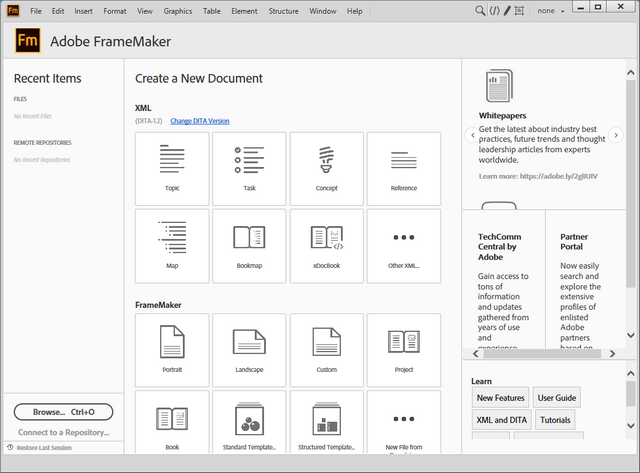This screenshot has width=640, height=473.
Task: Switch to the XML code view icon
Action: [x=494, y=11]
